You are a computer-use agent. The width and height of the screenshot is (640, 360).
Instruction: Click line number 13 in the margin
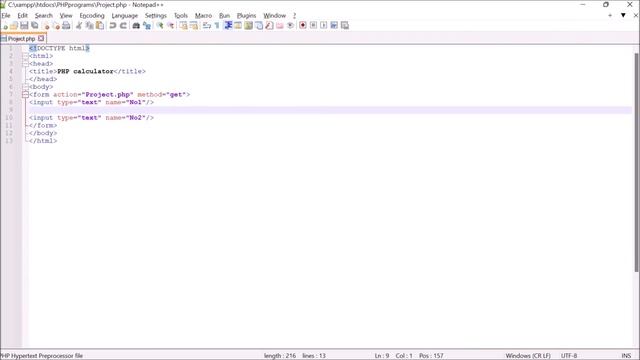click(9, 141)
